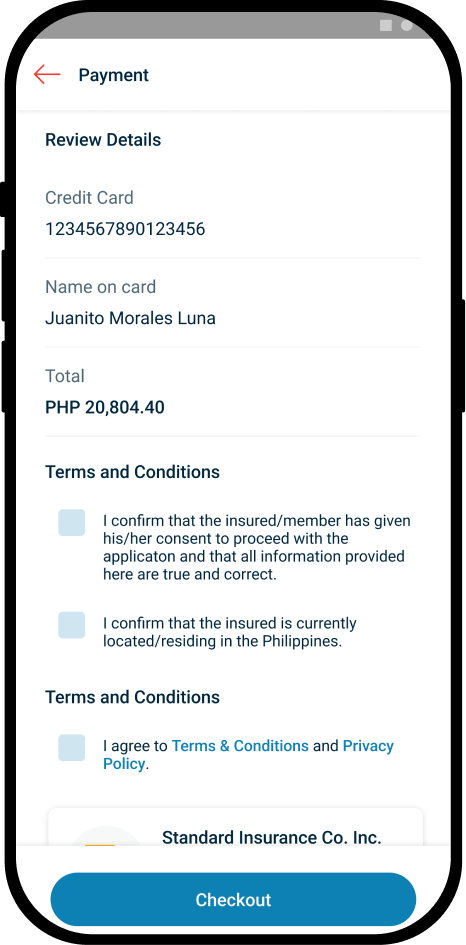Select the credit card number 1234567890123456
466x945 pixels.
pyautogui.click(x=125, y=229)
